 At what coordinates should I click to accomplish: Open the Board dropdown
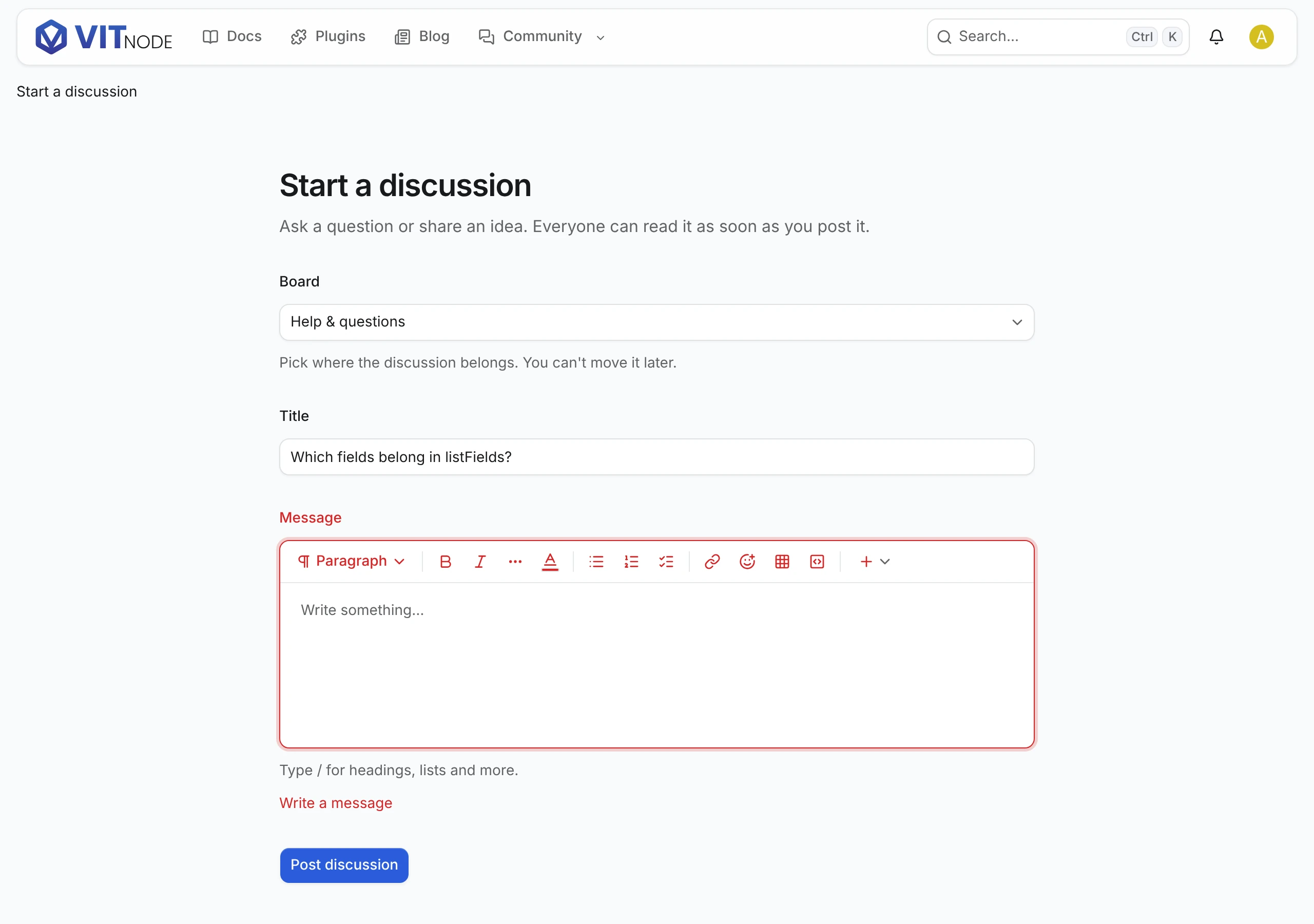(x=656, y=322)
